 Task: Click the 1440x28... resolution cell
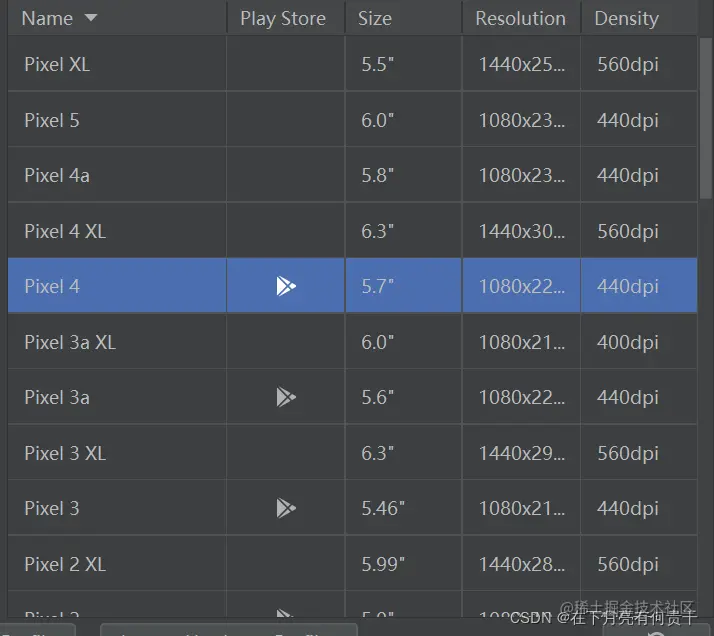[x=521, y=565]
